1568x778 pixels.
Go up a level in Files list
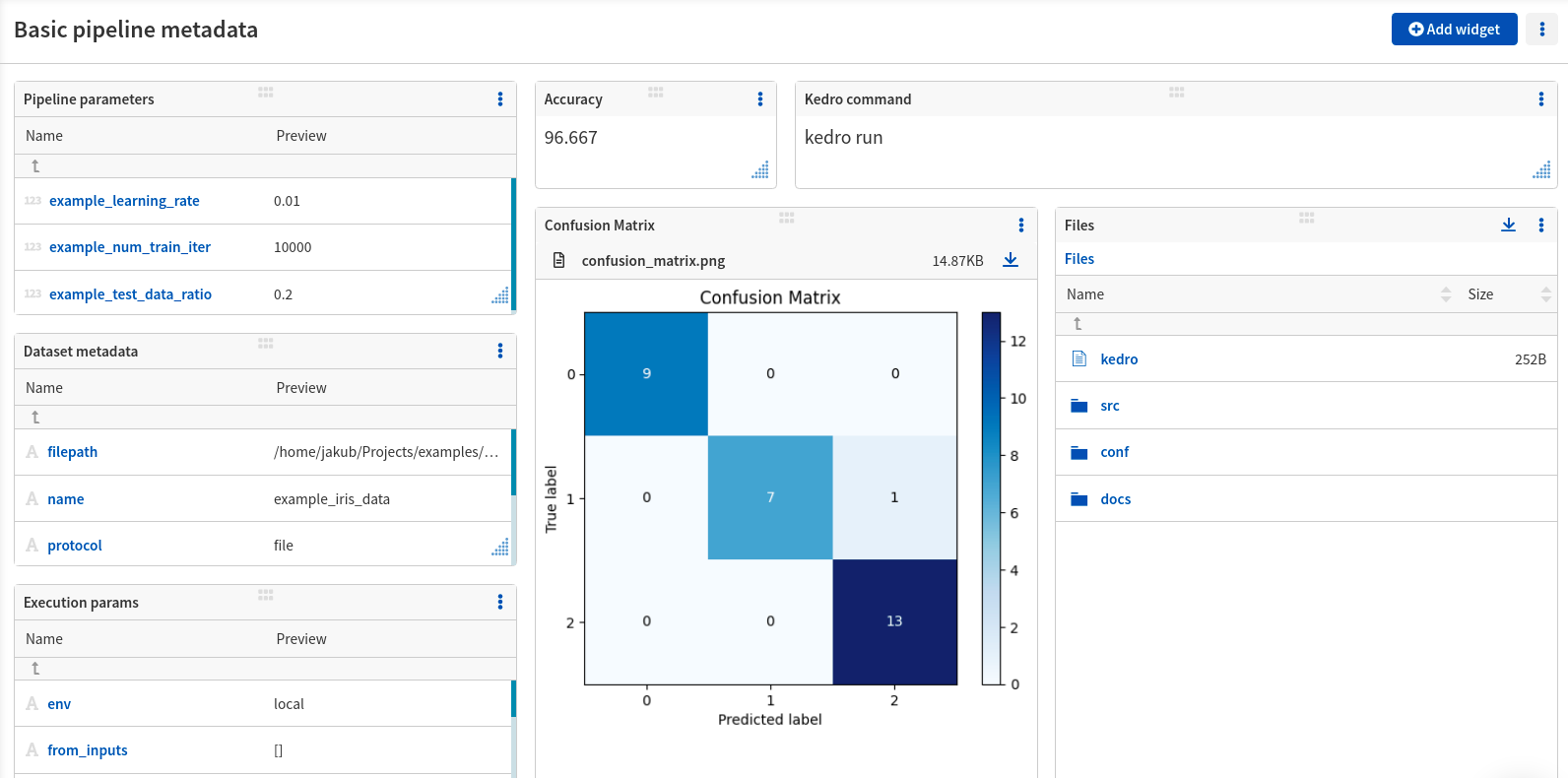1078,324
